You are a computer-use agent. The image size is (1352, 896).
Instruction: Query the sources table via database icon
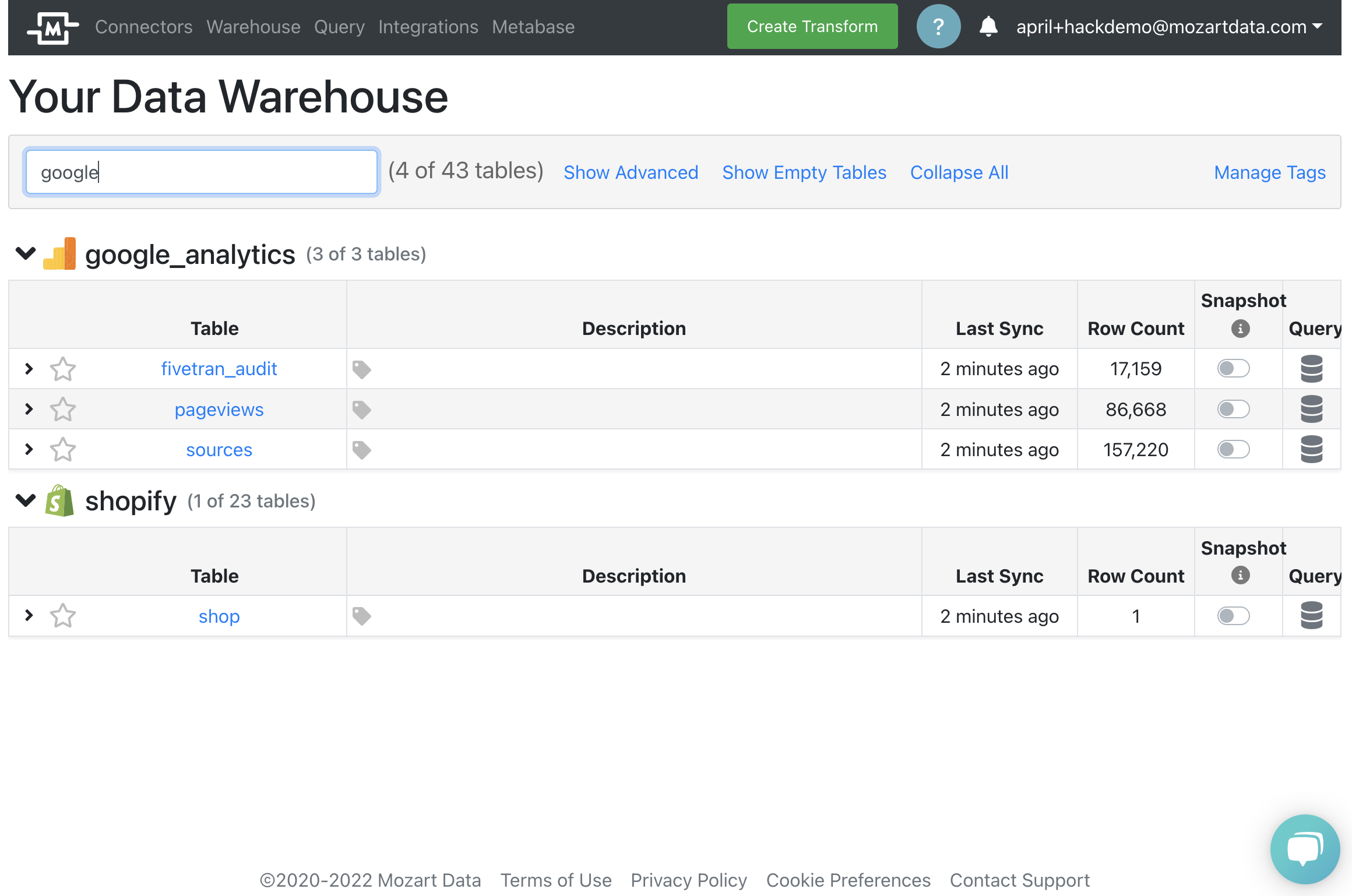[1312, 449]
